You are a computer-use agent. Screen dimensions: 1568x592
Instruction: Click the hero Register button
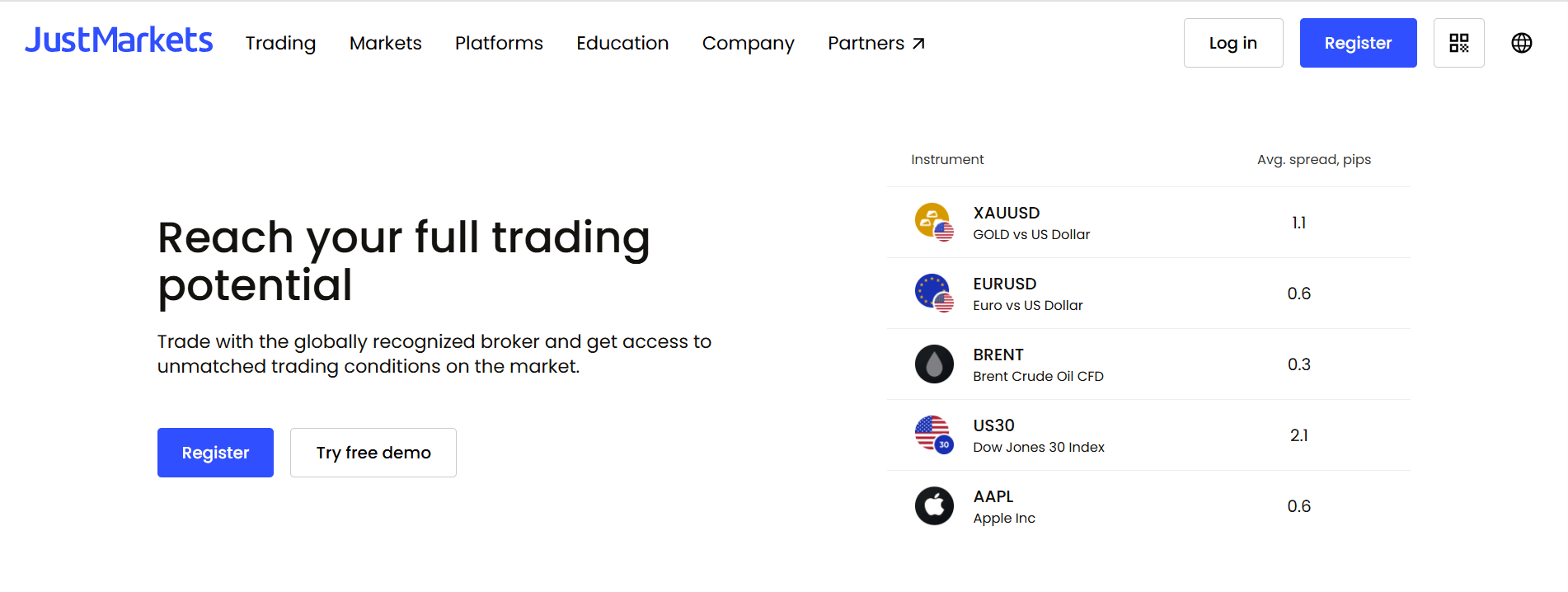pos(215,453)
